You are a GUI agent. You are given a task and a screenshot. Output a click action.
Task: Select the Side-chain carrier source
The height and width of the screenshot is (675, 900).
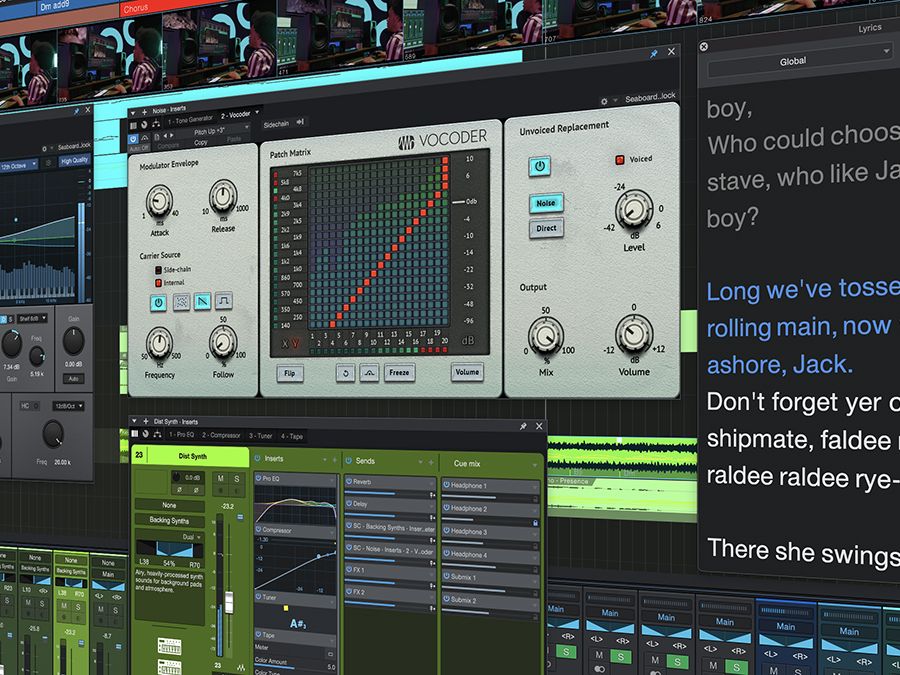coord(158,270)
